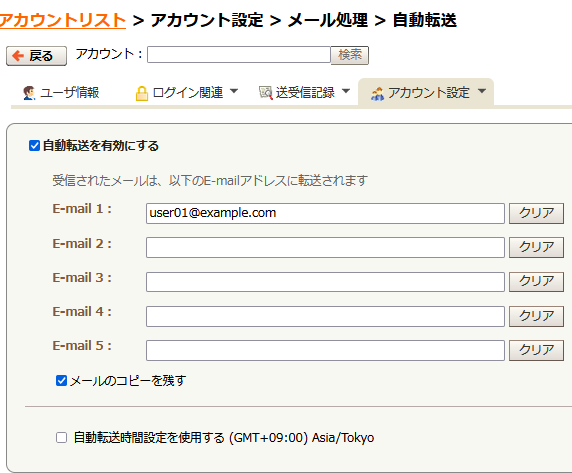The image size is (572, 473).
Task: Click the E-mail 2 input field
Action: 325,247
